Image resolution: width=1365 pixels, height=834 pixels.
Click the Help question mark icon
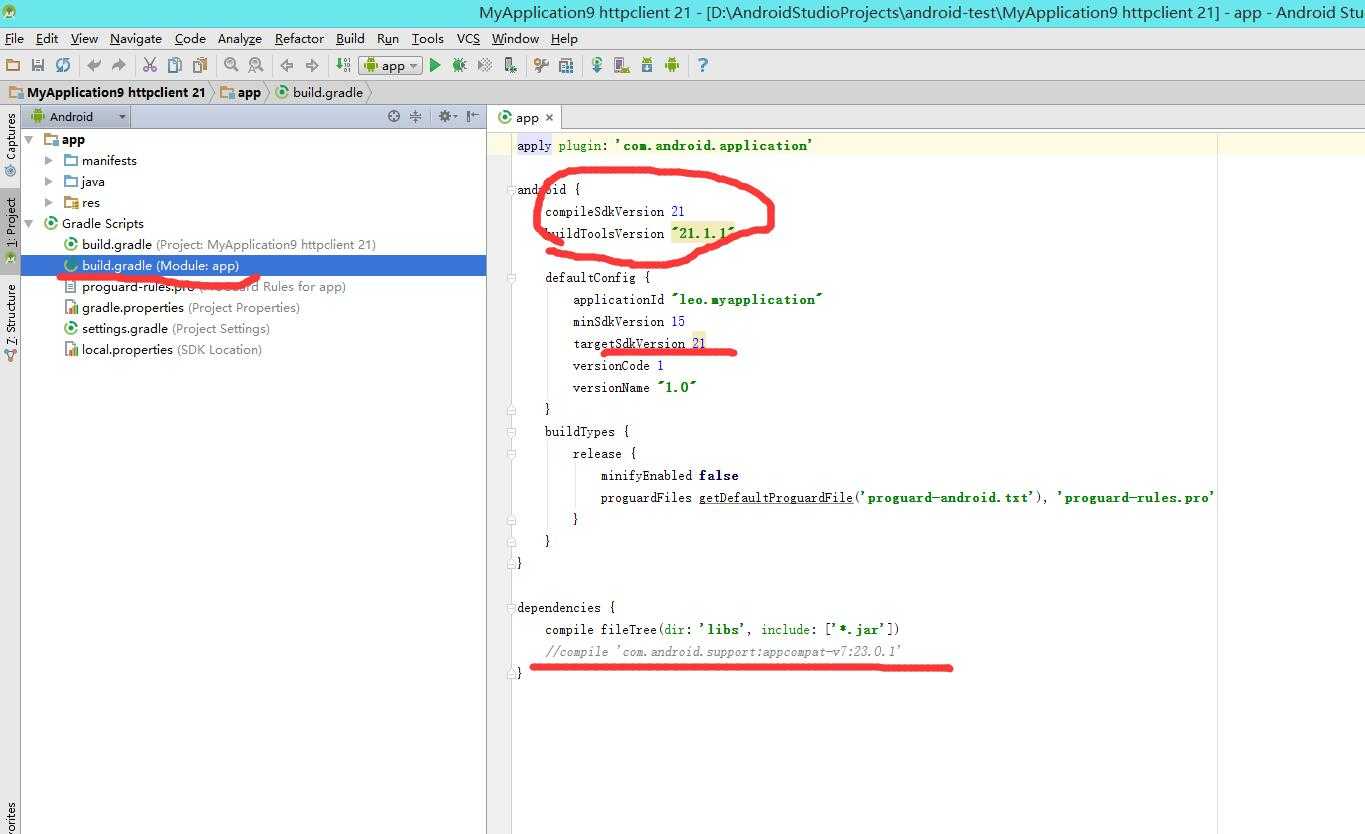(x=703, y=65)
